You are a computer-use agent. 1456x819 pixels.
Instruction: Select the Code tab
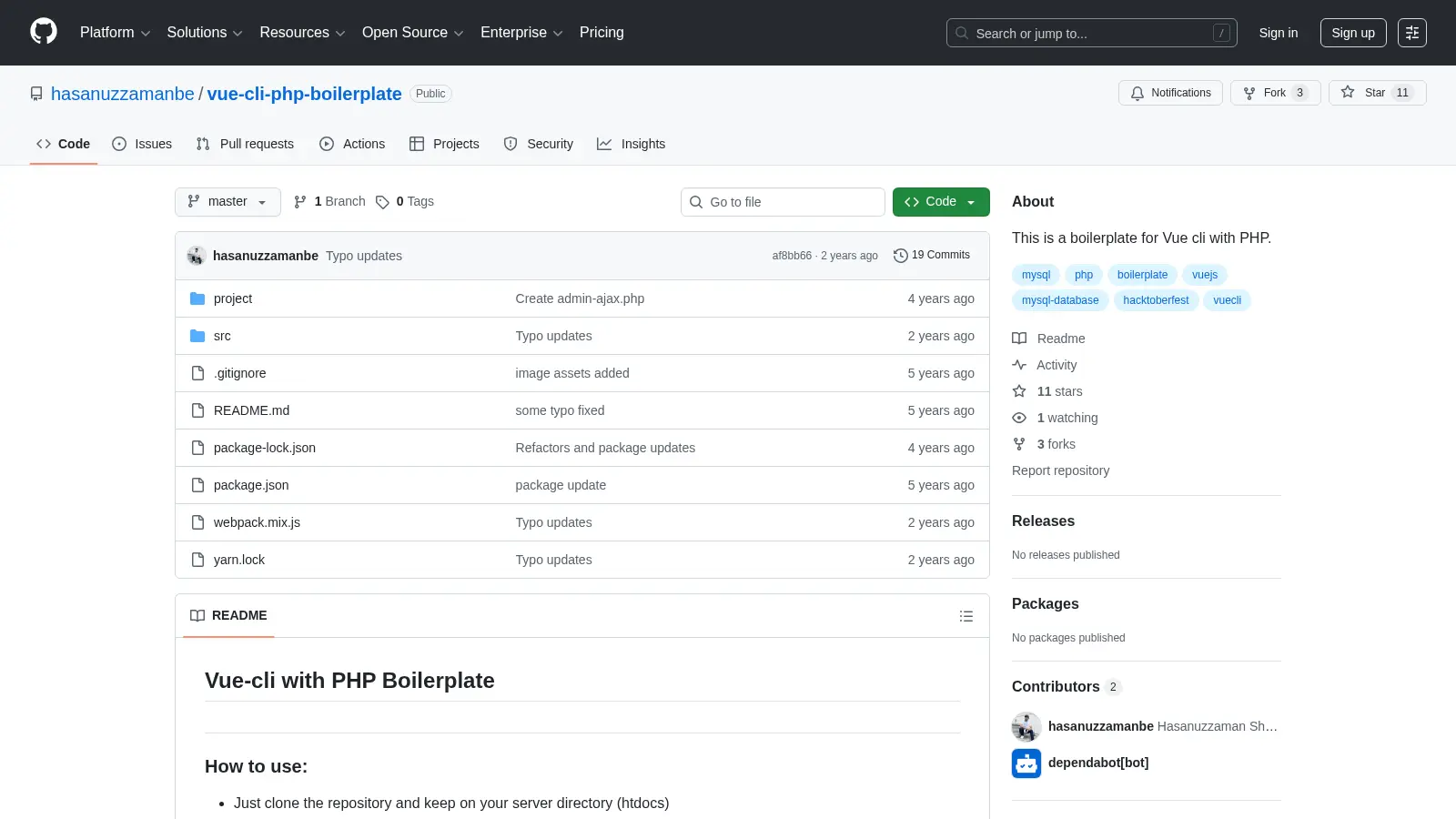(64, 144)
